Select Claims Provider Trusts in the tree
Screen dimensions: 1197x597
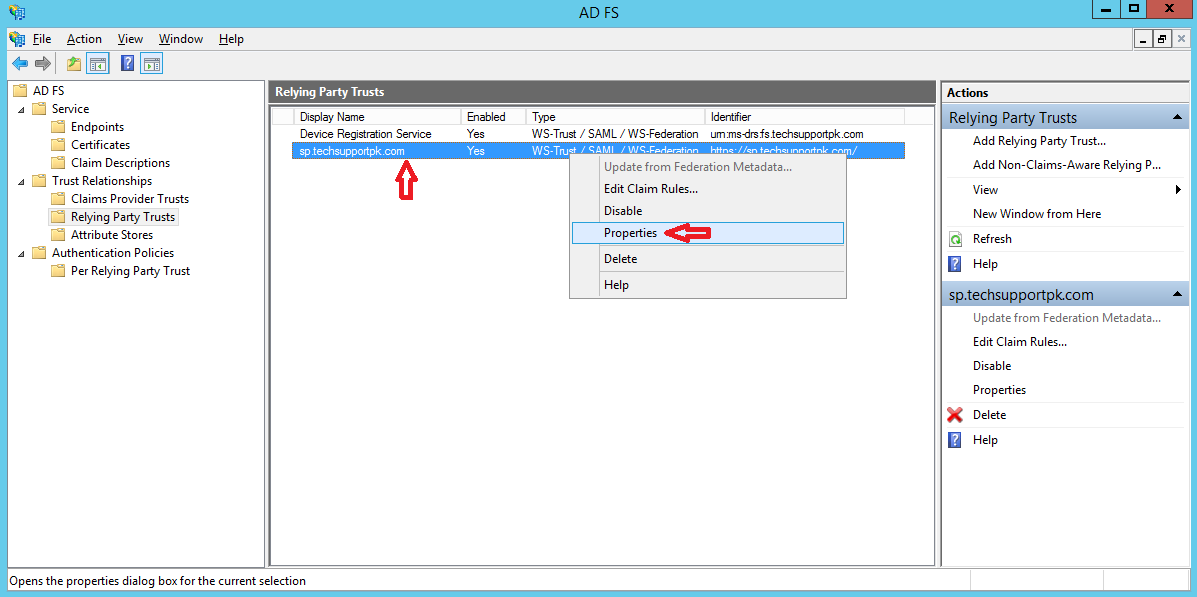(130, 198)
